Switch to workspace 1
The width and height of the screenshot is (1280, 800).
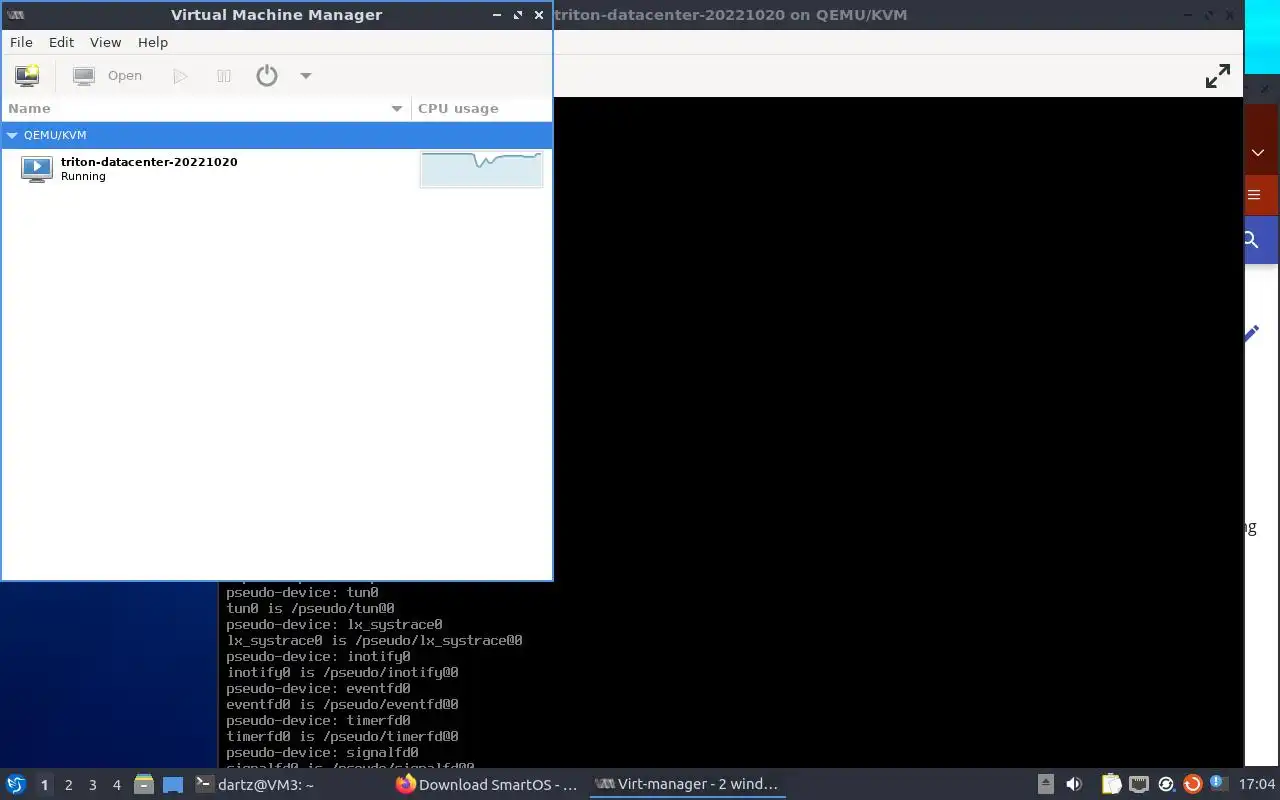tap(44, 785)
